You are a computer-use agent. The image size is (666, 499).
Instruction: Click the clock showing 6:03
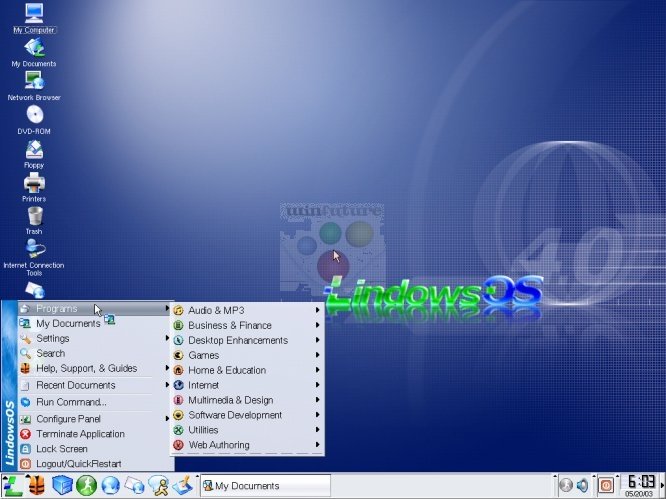coord(641,482)
